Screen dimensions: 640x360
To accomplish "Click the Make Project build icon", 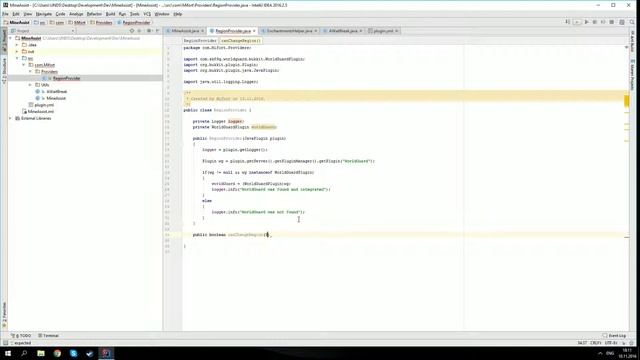I will click(567, 22).
